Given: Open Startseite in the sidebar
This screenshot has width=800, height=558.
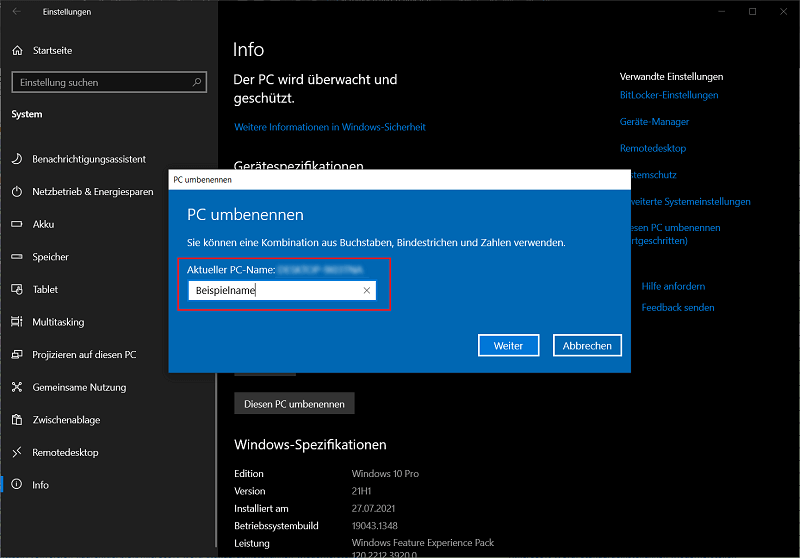Looking at the screenshot, I should [x=53, y=50].
